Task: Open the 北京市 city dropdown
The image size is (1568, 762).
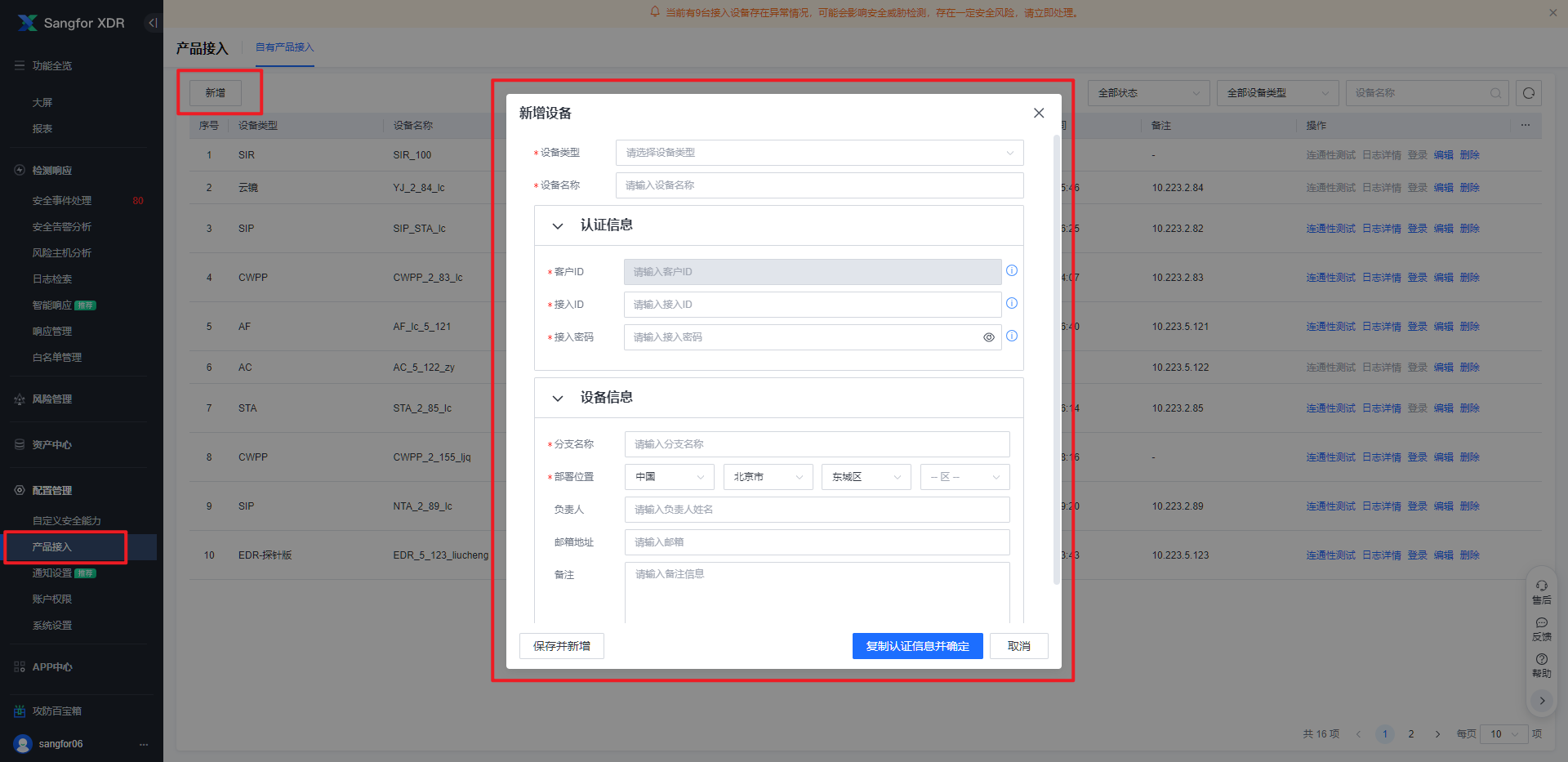Action: point(768,477)
